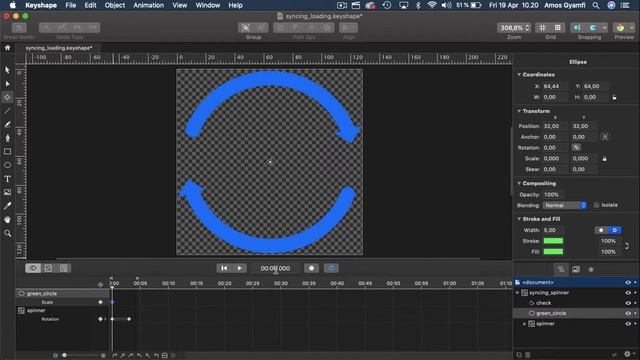640x360 pixels.
Task: Open the layers panel tab icon
Action: 560,269
